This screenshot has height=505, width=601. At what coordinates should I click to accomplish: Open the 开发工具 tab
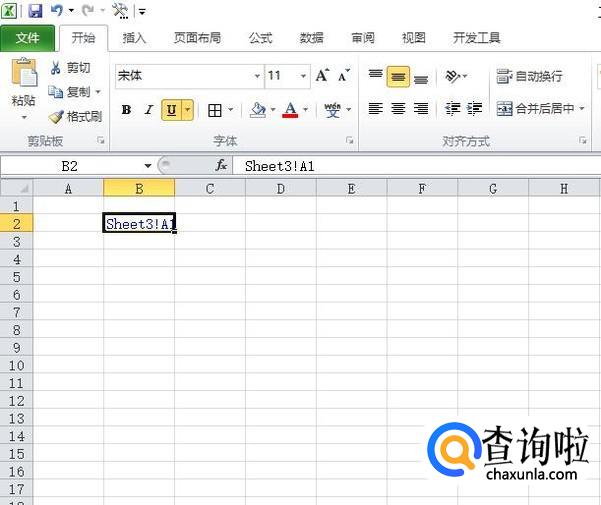pos(476,38)
